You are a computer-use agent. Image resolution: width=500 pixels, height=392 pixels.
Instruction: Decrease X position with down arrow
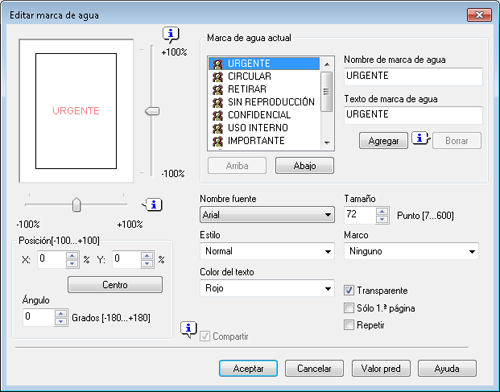[72, 264]
